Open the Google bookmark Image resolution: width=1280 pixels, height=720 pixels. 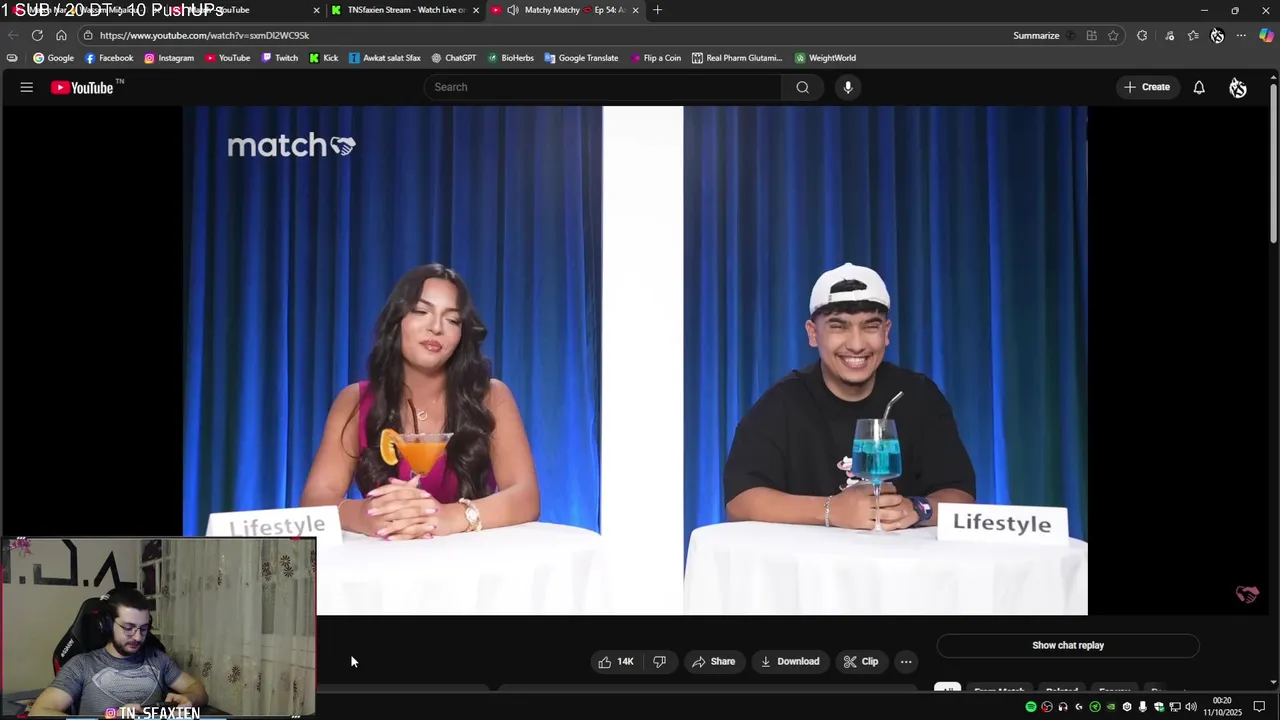[x=54, y=58]
